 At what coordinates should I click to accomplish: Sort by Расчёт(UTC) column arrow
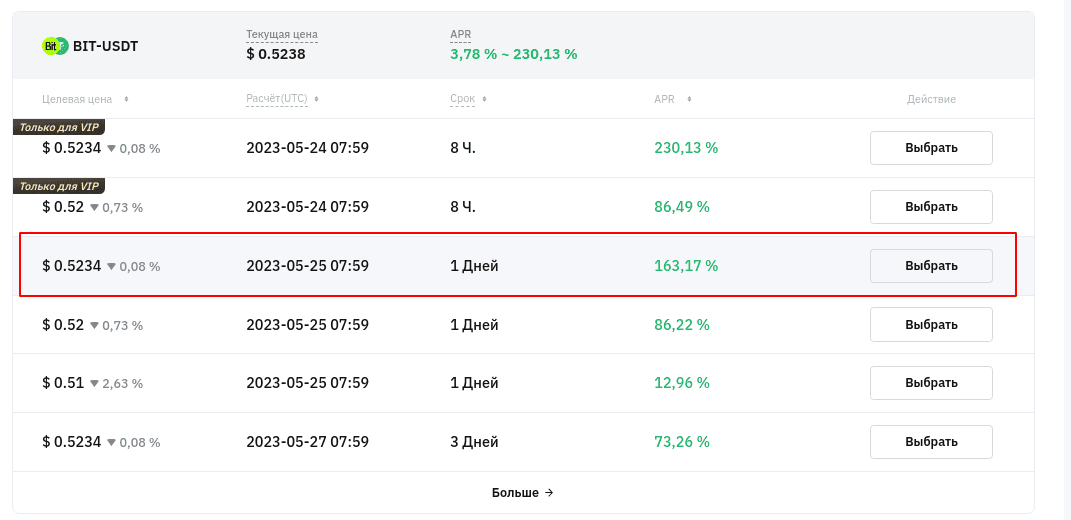click(x=316, y=99)
